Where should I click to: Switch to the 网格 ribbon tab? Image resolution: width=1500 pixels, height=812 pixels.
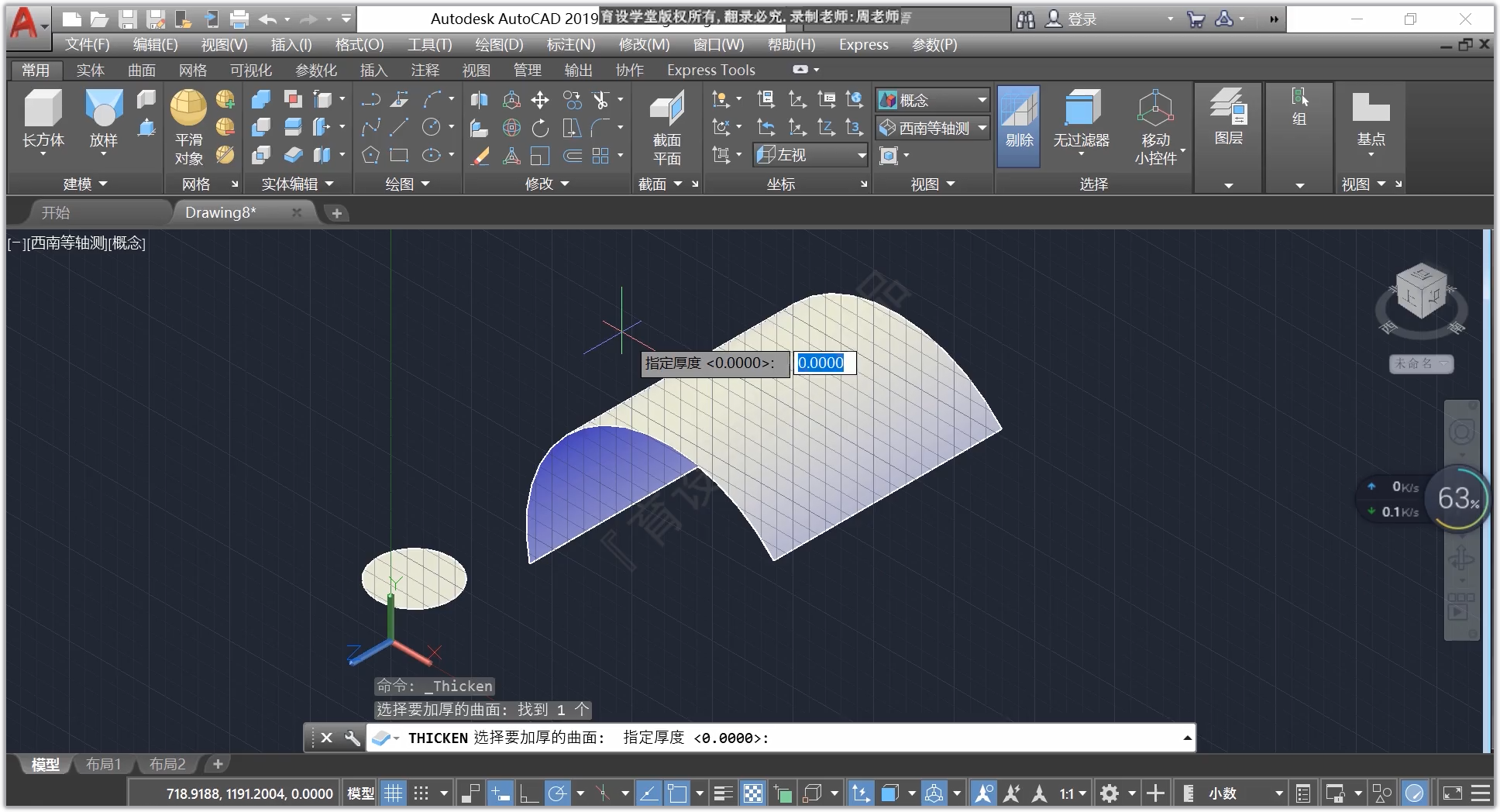point(193,71)
